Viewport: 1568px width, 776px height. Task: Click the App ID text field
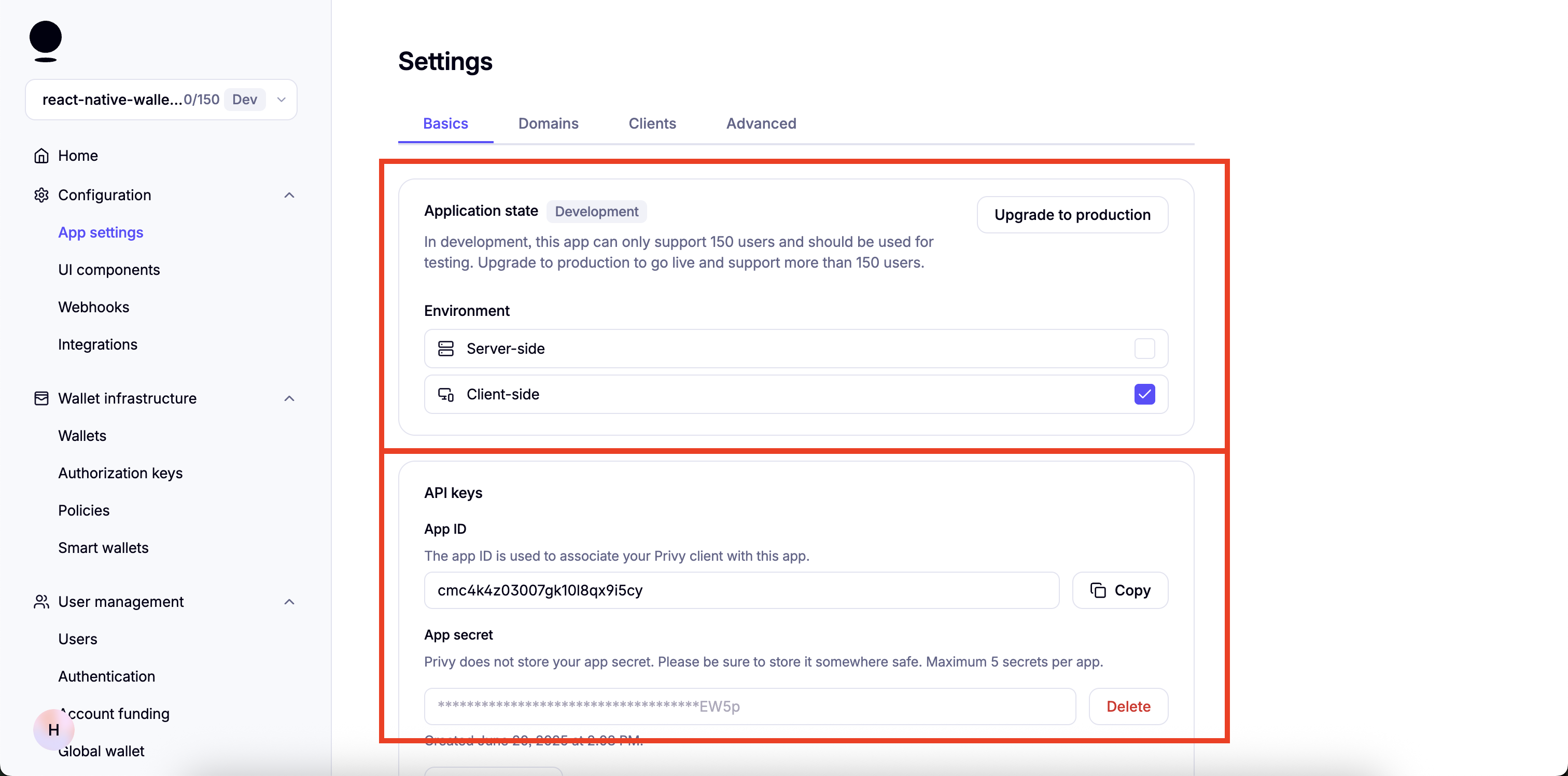coord(741,590)
